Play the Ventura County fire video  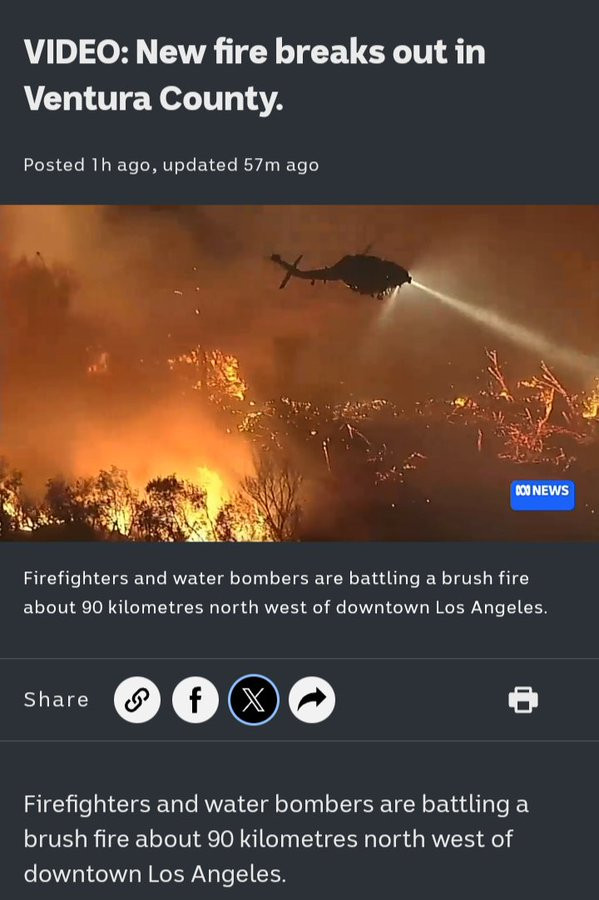click(x=300, y=373)
